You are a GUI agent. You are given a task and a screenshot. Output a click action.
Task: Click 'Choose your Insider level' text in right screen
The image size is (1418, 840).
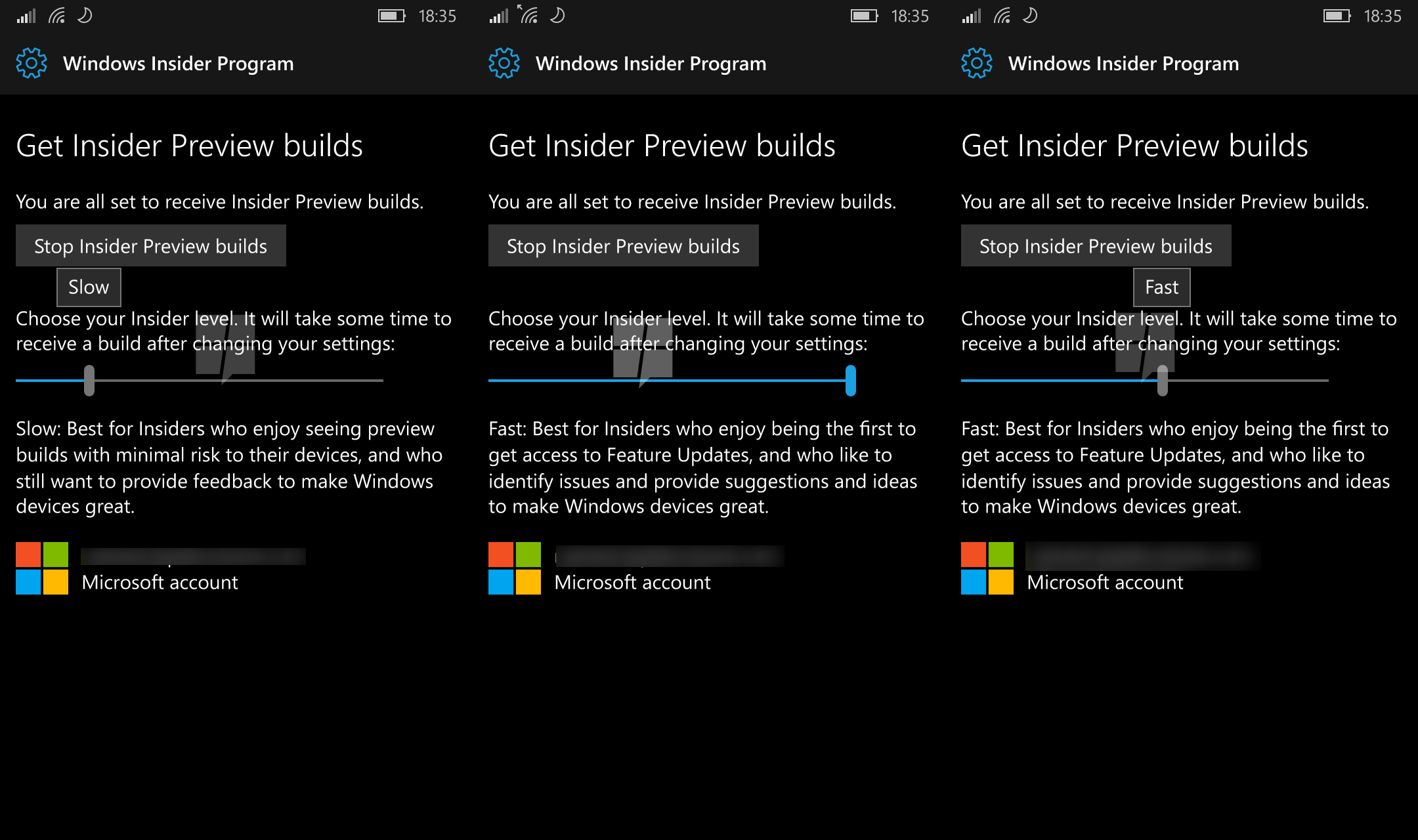(1179, 331)
